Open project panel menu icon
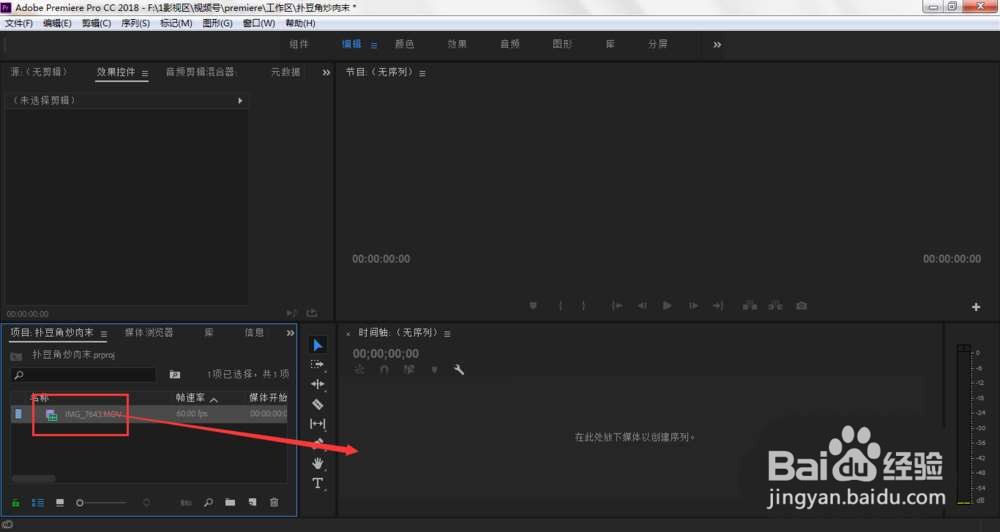The width and height of the screenshot is (1000, 532). 104,334
